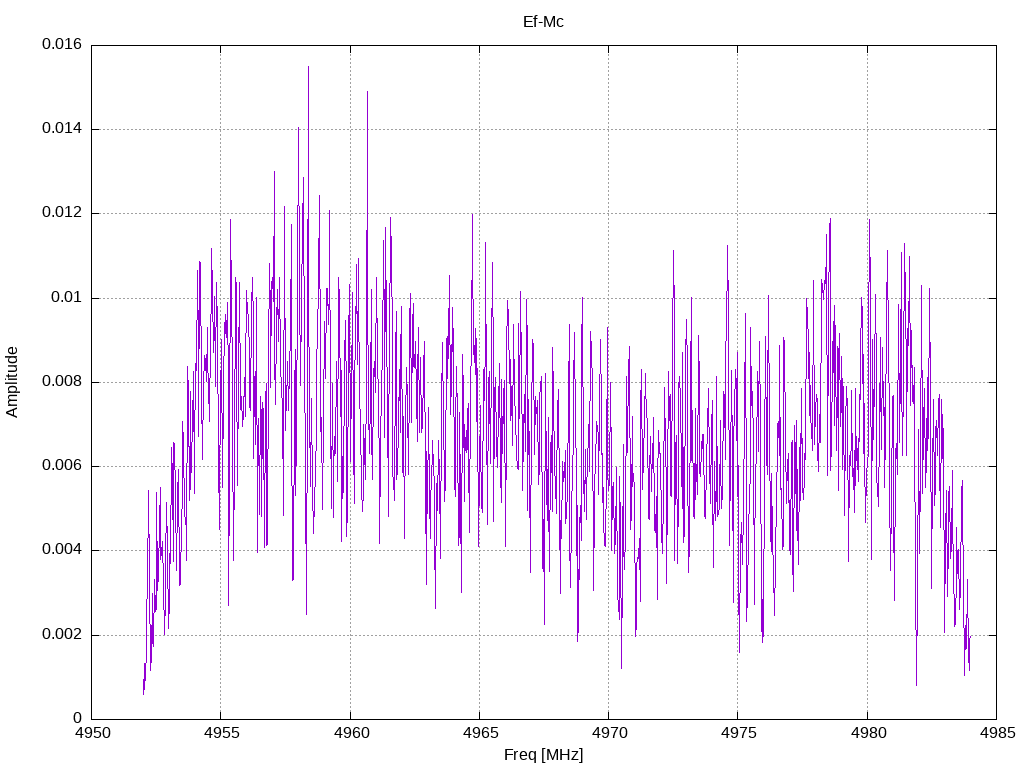Click the Freq [MHz] axis label
This screenshot has width=1024, height=768.
(x=543, y=755)
